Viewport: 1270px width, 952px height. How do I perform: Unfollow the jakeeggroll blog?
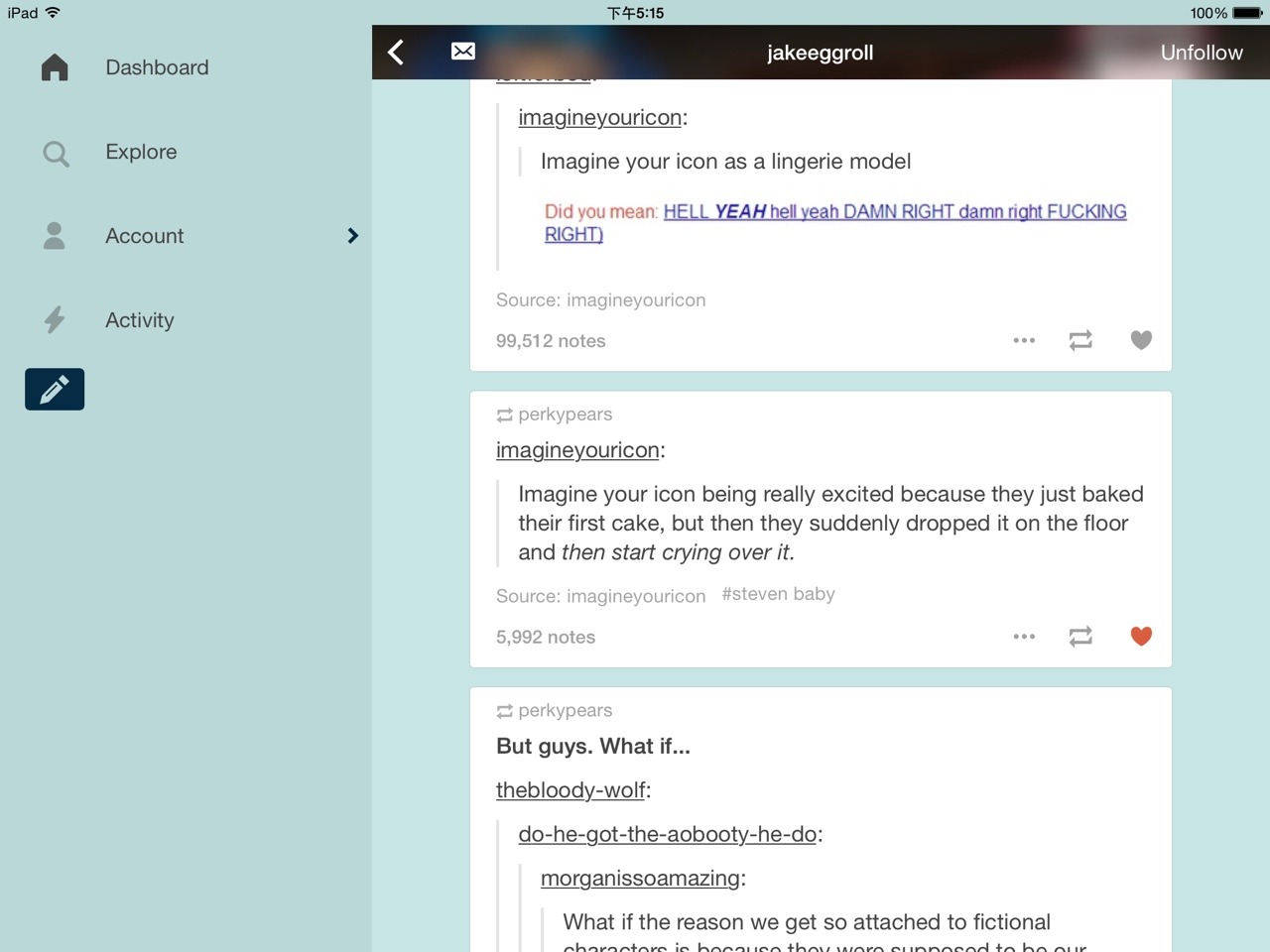pyautogui.click(x=1201, y=53)
